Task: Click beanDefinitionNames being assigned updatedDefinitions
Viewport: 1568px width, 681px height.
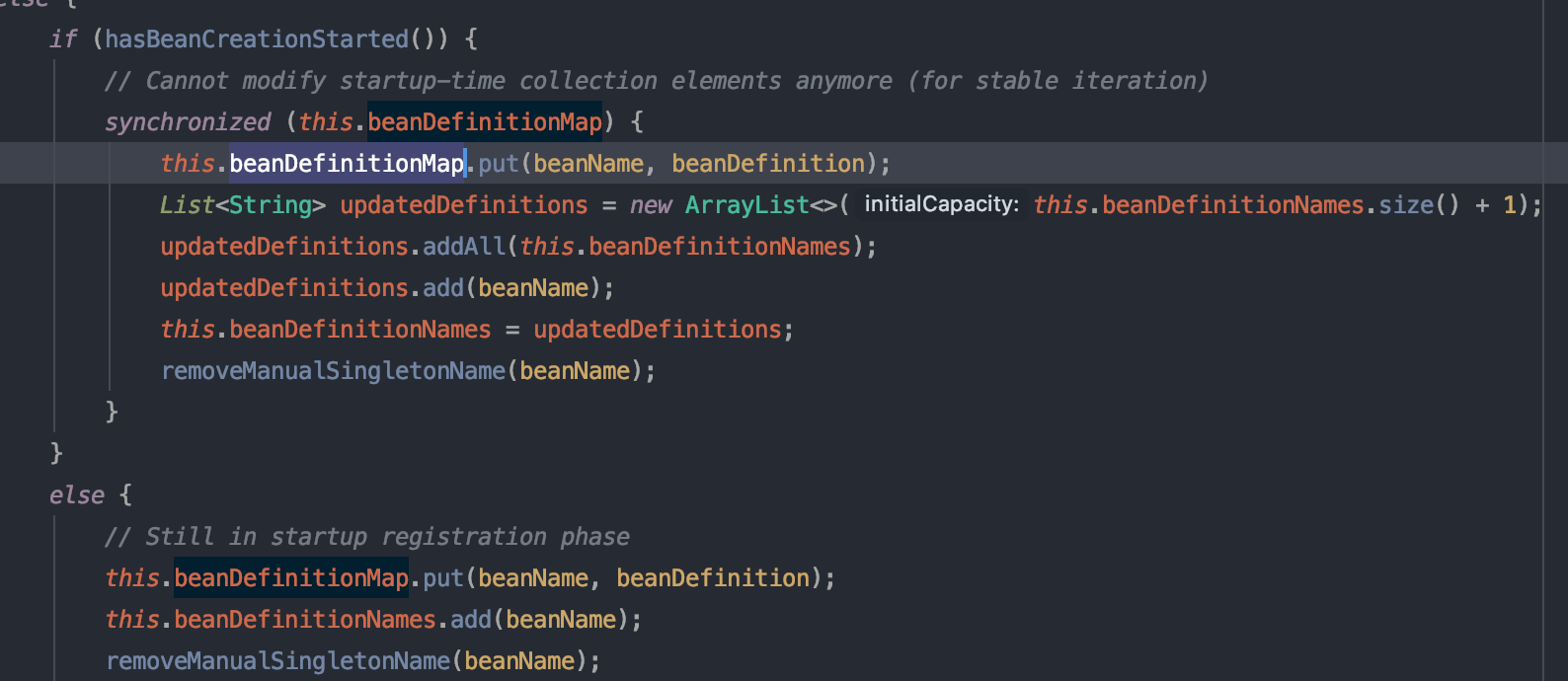Action: [360, 330]
